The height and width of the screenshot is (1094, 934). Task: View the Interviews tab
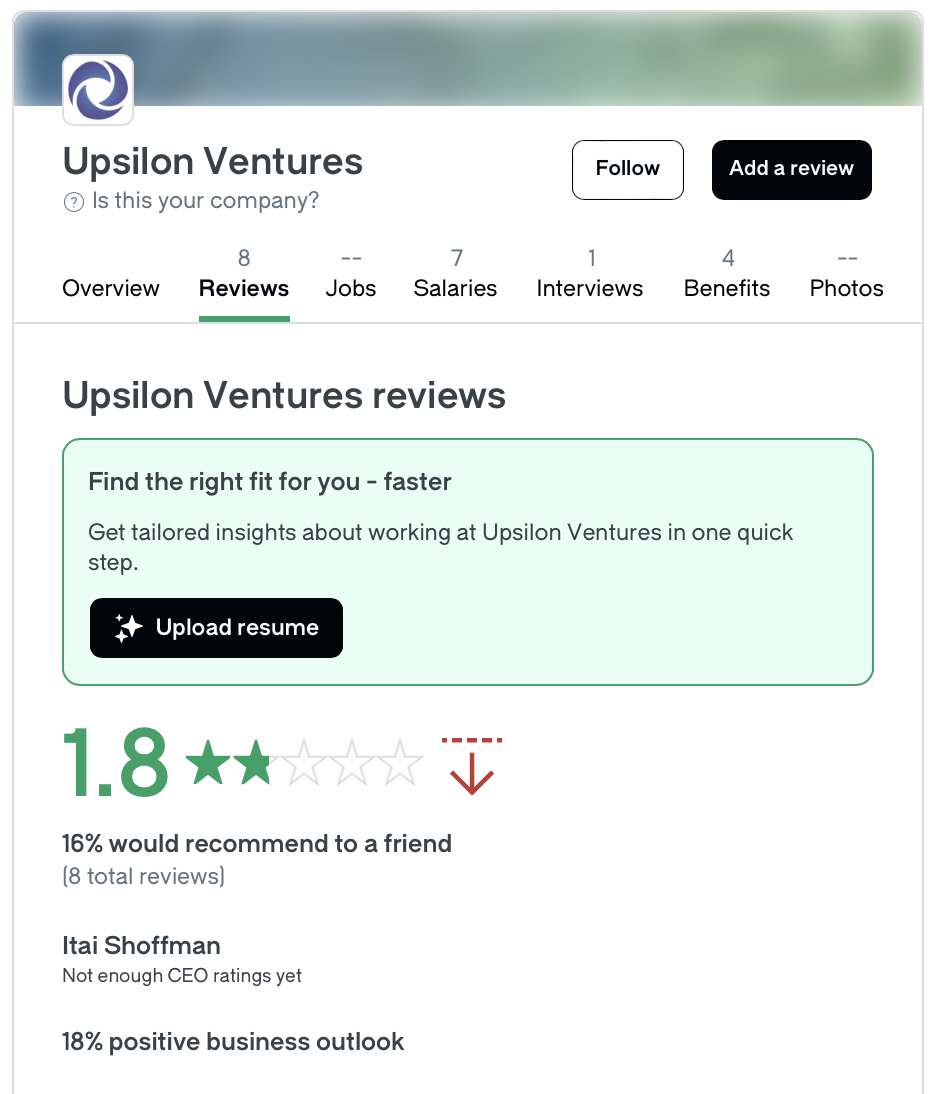click(590, 276)
